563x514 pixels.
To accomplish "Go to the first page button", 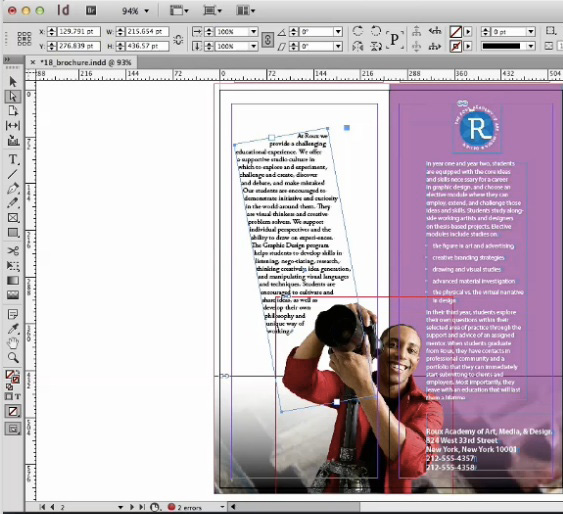I will [42, 507].
